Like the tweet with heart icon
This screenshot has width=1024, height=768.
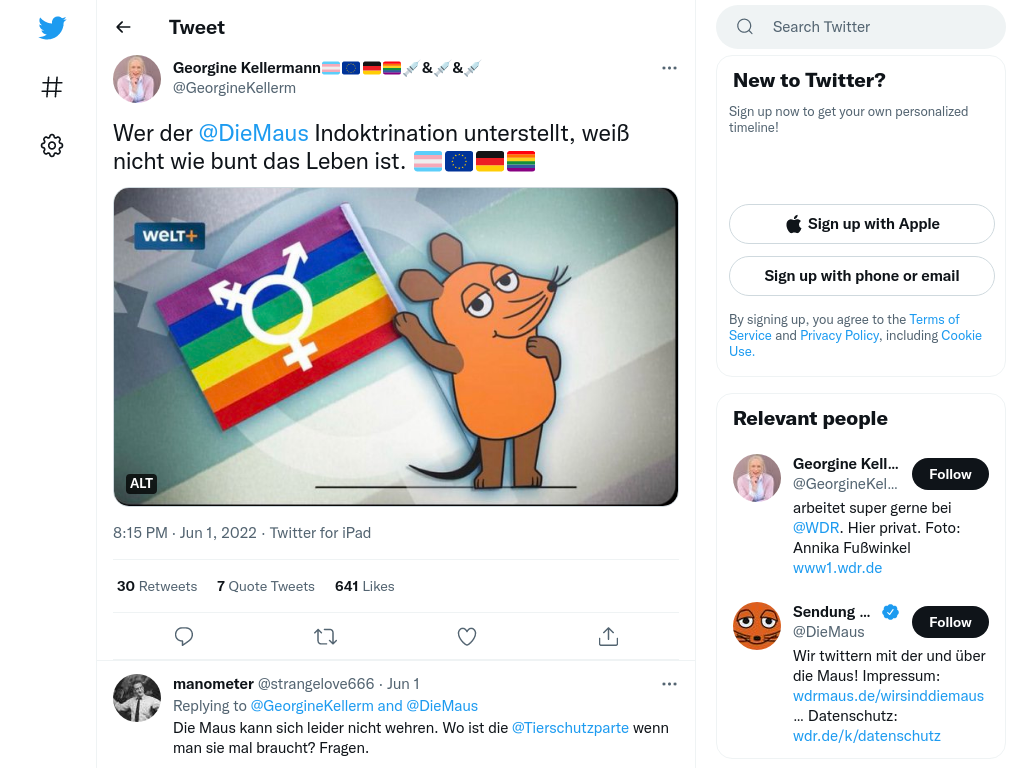click(x=467, y=636)
